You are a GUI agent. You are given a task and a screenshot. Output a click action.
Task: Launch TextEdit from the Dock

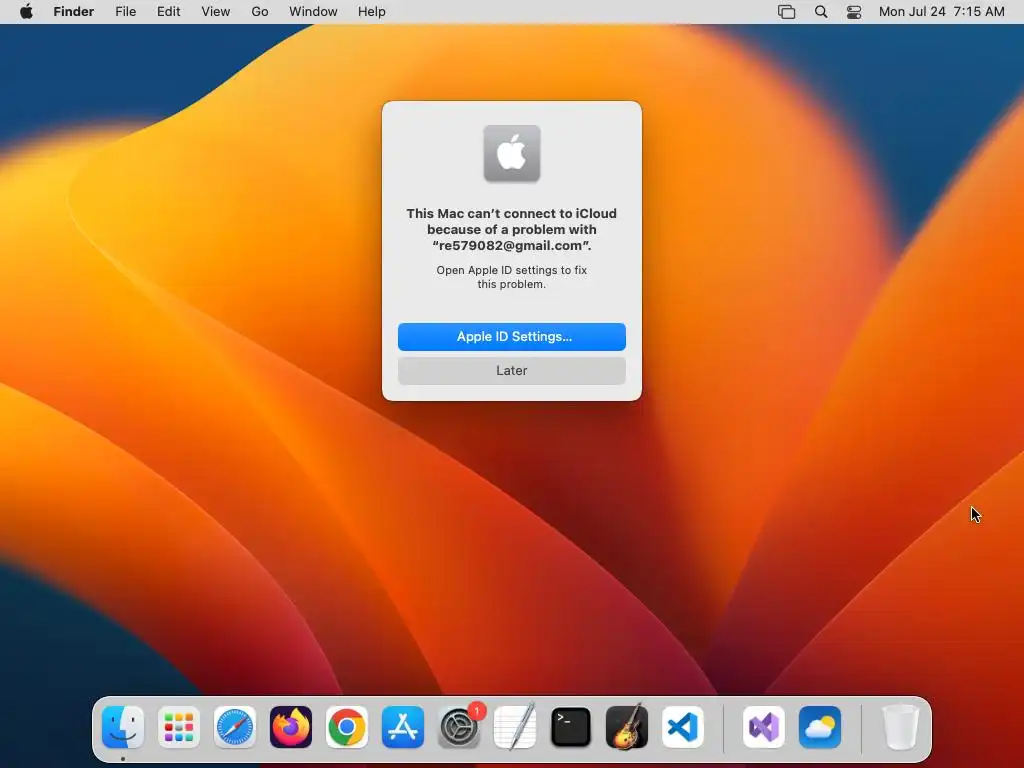coord(515,728)
